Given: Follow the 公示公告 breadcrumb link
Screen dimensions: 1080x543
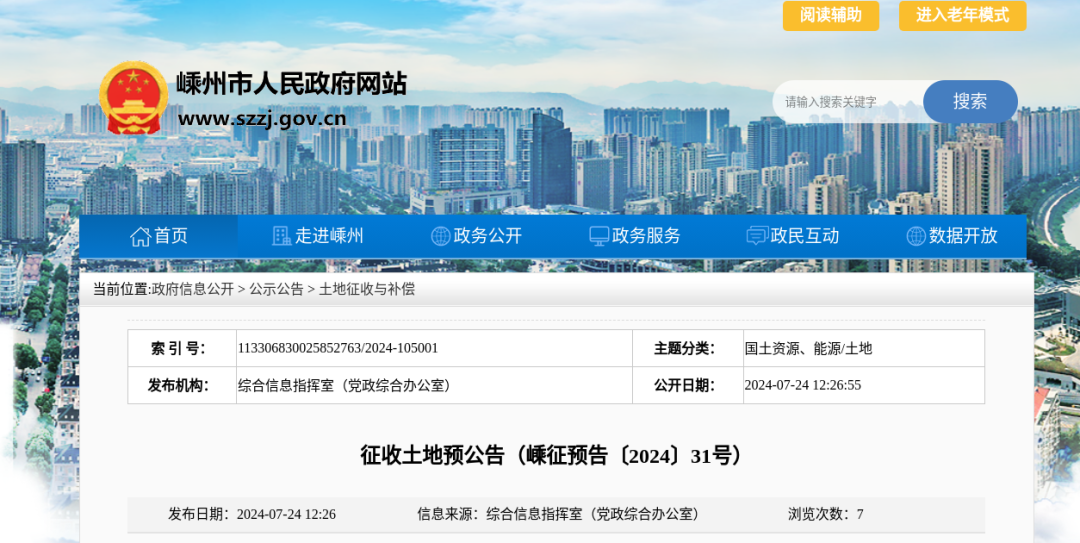Looking at the screenshot, I should pos(276,289).
